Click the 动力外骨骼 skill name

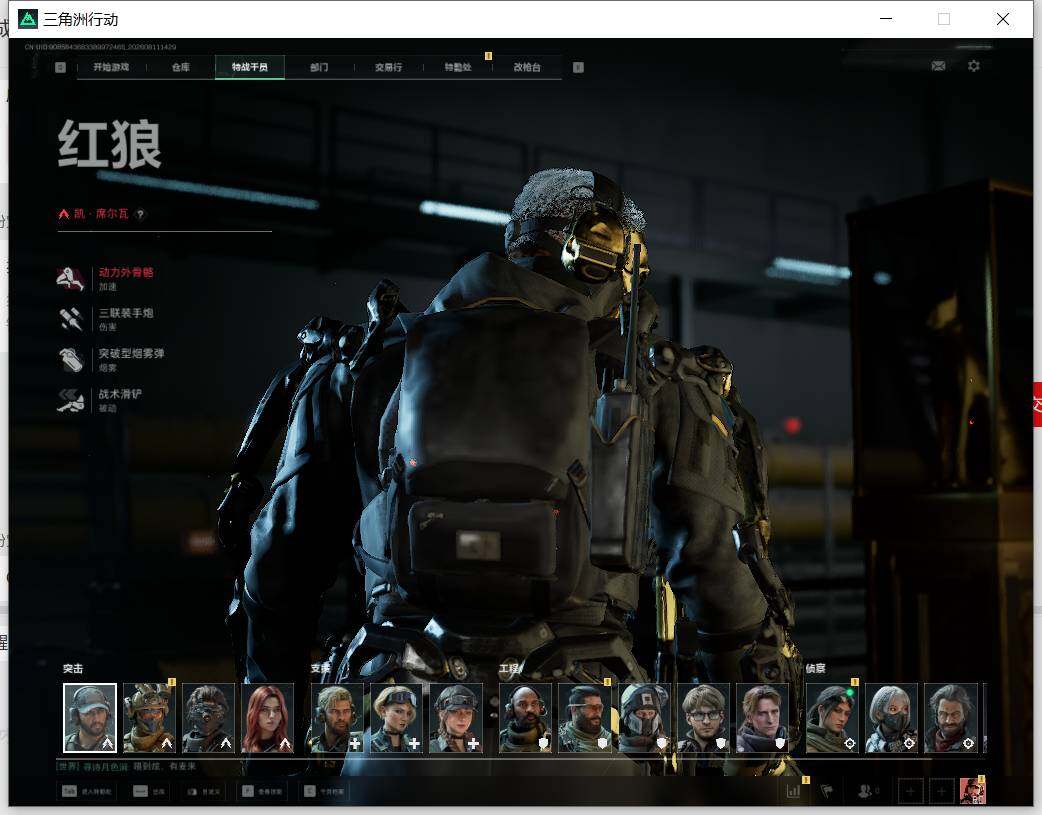tap(126, 273)
